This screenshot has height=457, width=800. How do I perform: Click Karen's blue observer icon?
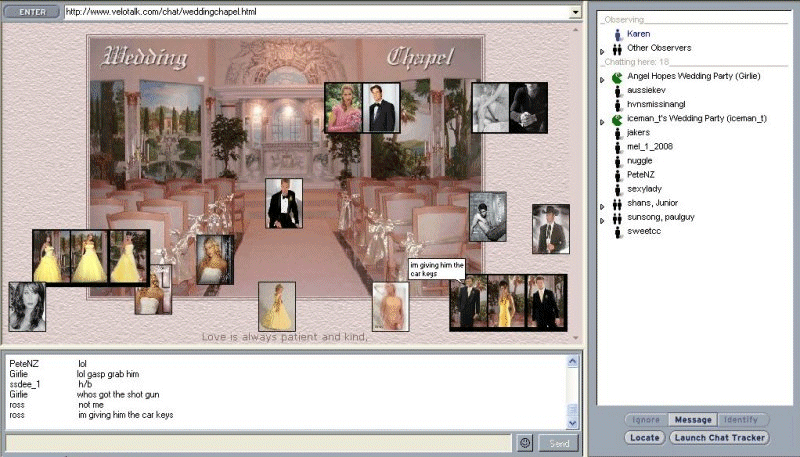[x=617, y=34]
